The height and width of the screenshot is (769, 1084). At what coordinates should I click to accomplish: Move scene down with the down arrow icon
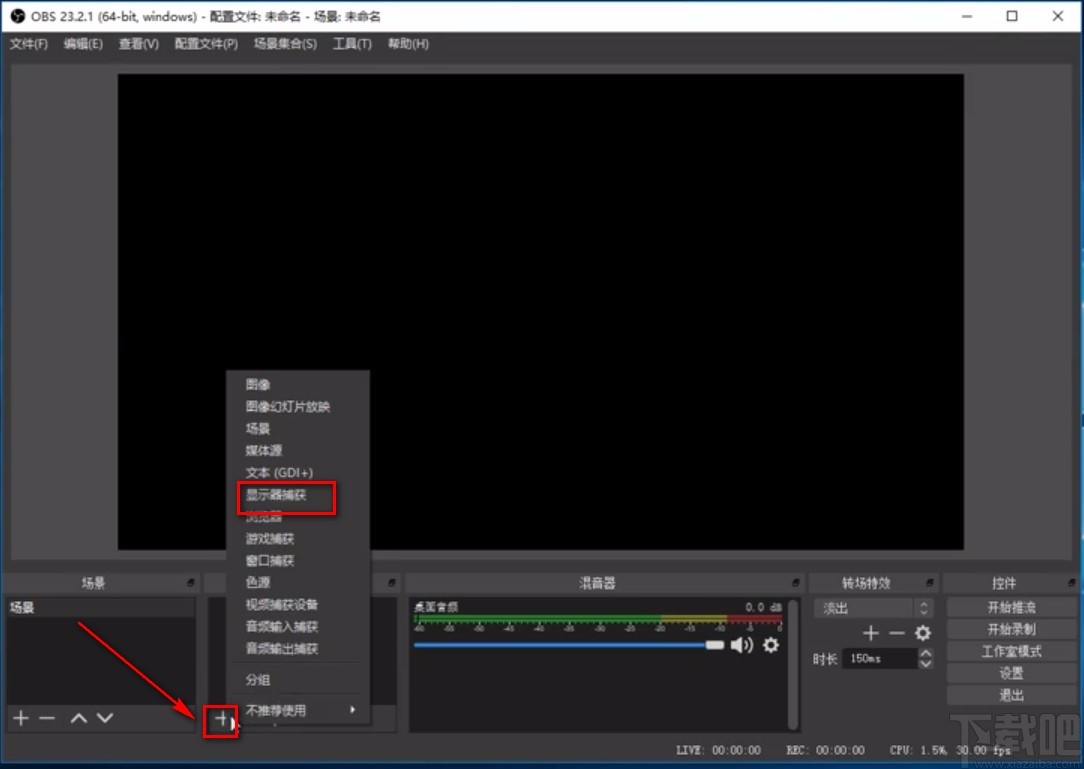click(x=104, y=717)
